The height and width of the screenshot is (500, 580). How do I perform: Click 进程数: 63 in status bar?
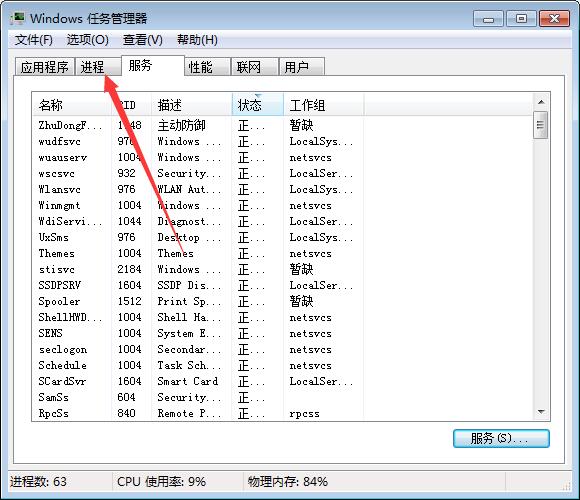tap(38, 482)
